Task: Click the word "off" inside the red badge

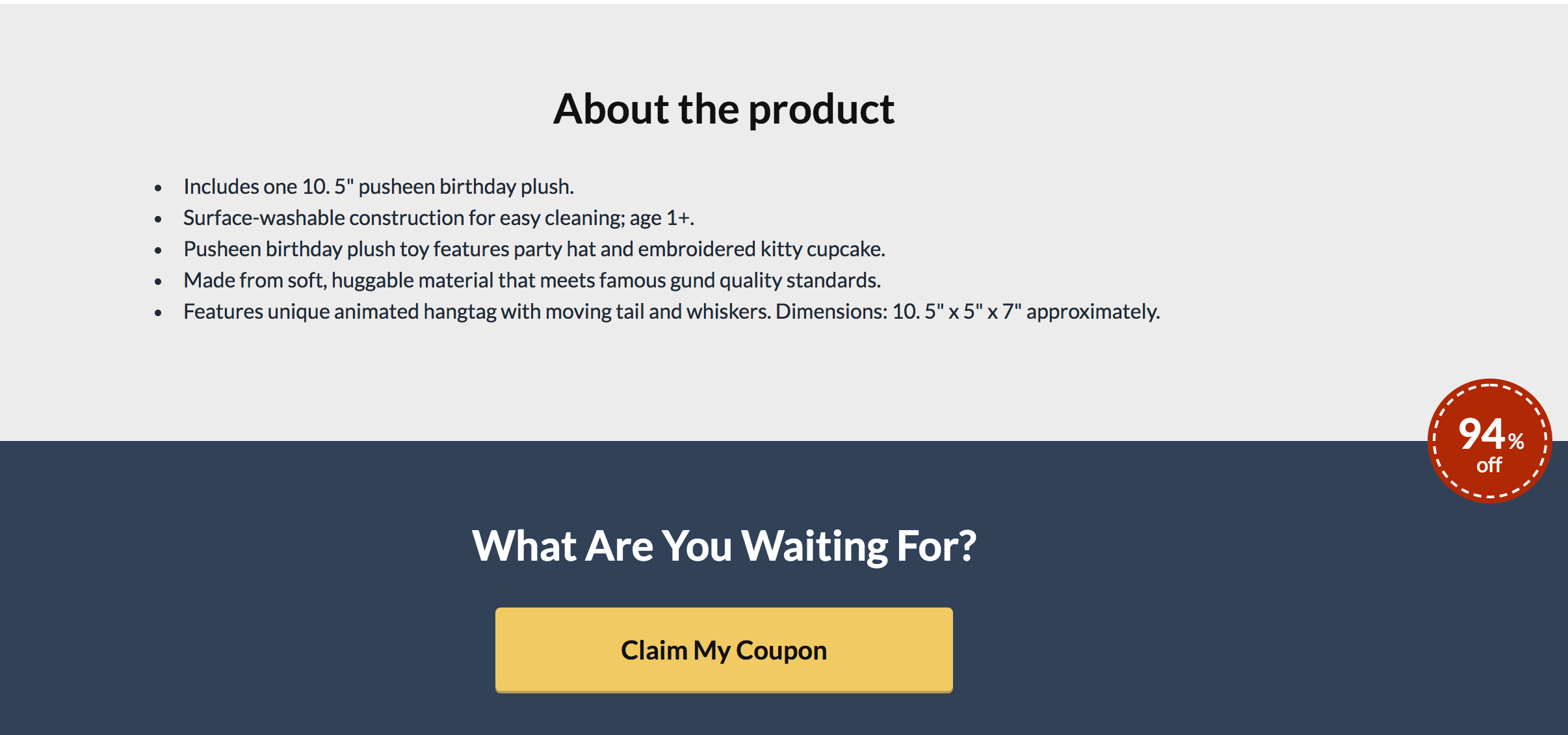Action: [1489, 466]
